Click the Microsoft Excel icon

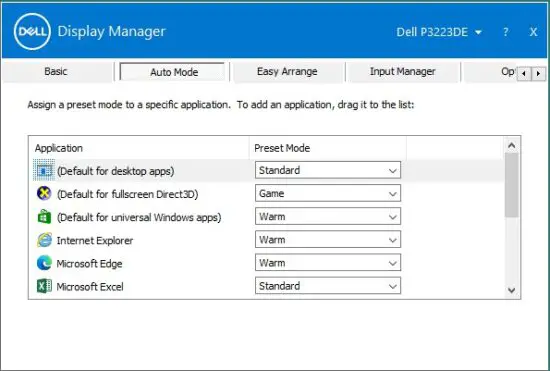click(x=44, y=286)
